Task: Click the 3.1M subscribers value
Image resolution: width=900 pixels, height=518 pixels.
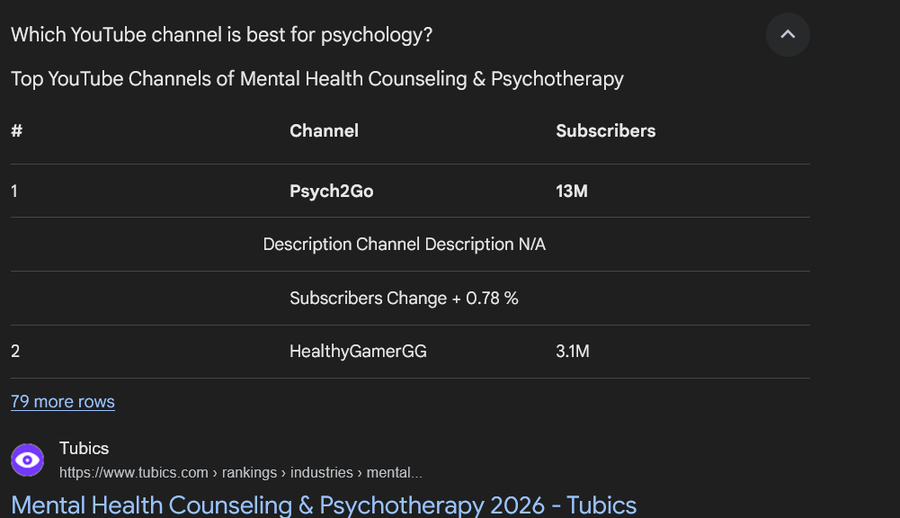Action: pos(573,351)
